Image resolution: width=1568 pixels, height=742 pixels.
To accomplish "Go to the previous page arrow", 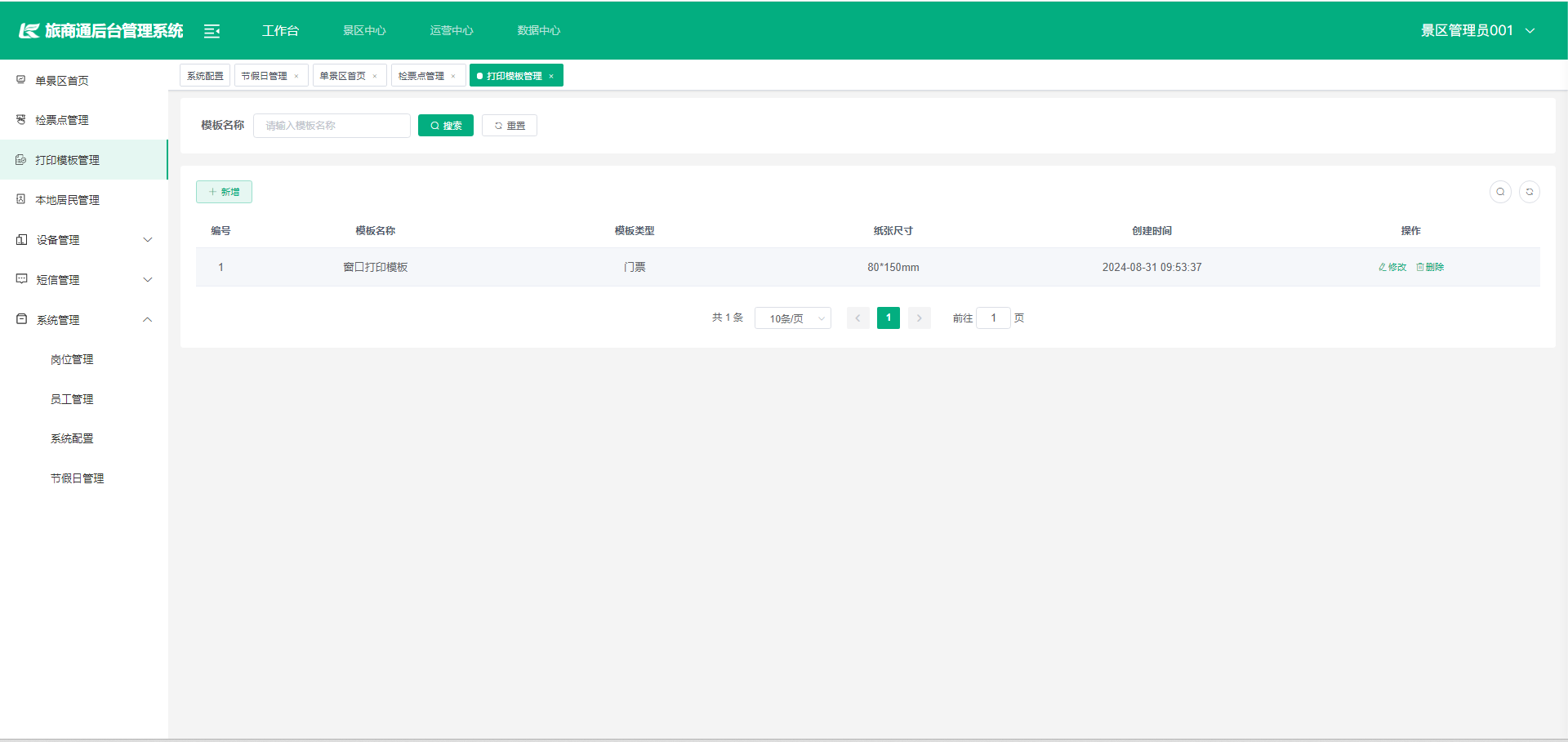I will point(857,318).
